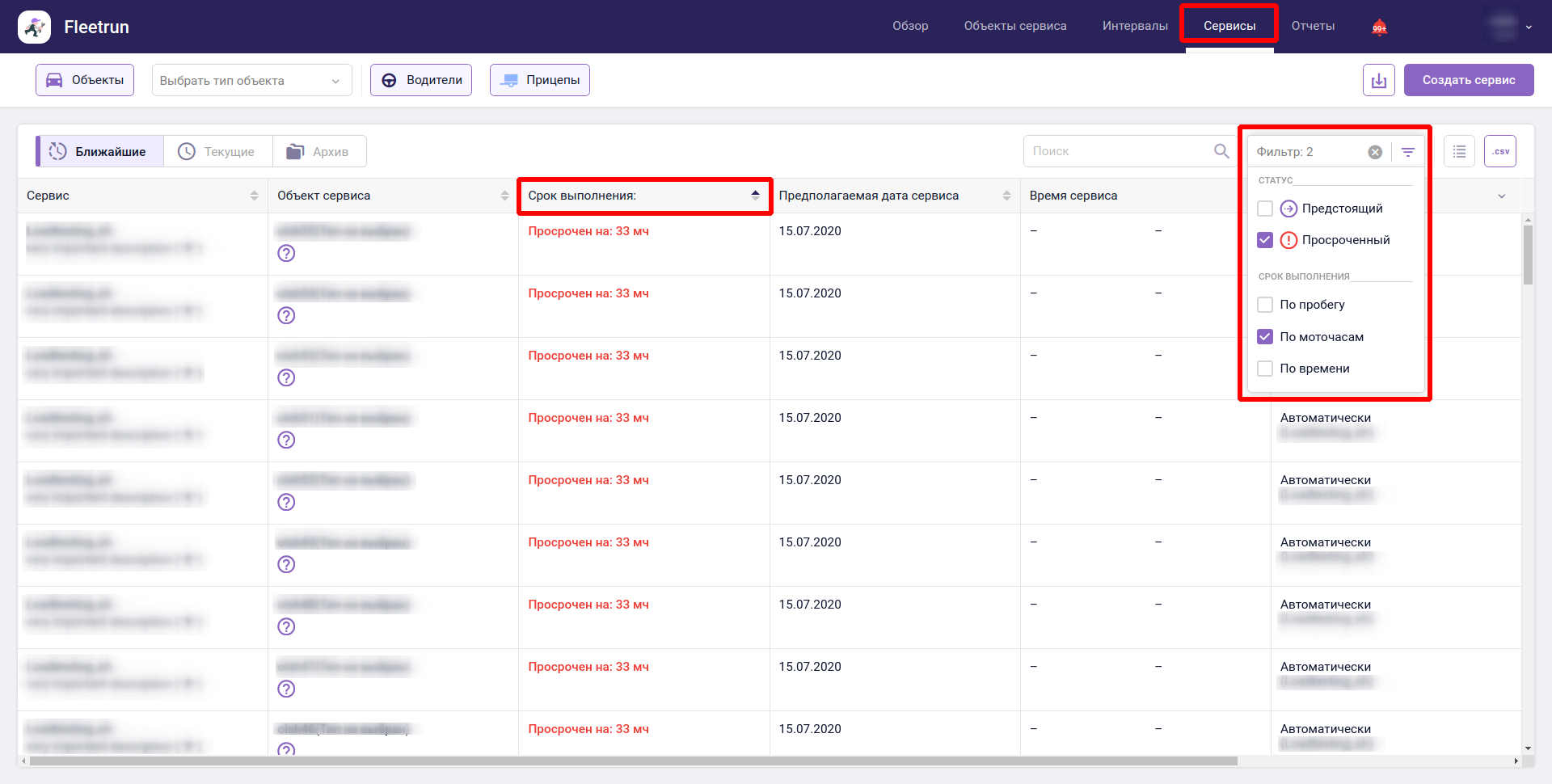The height and width of the screenshot is (784, 1552).
Task: Click the search magnifier icon
Action: pyautogui.click(x=1221, y=151)
